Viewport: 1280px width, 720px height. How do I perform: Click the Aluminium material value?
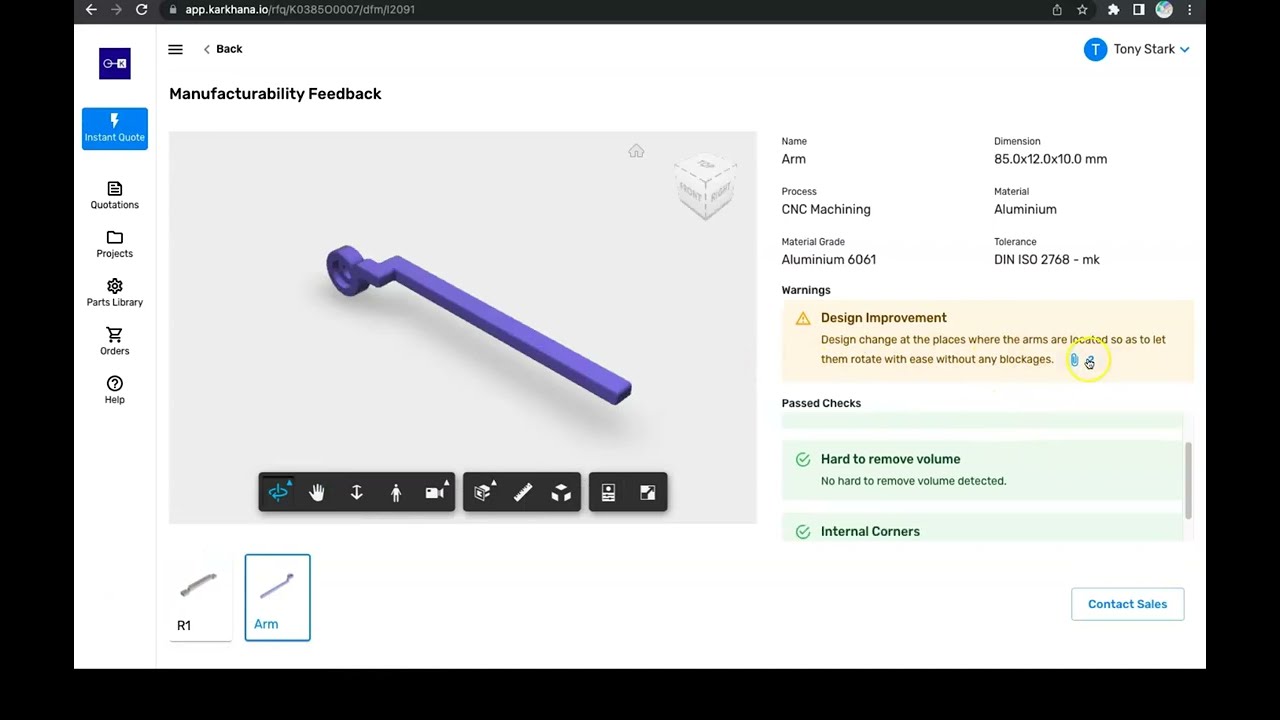pyautogui.click(x=1025, y=210)
